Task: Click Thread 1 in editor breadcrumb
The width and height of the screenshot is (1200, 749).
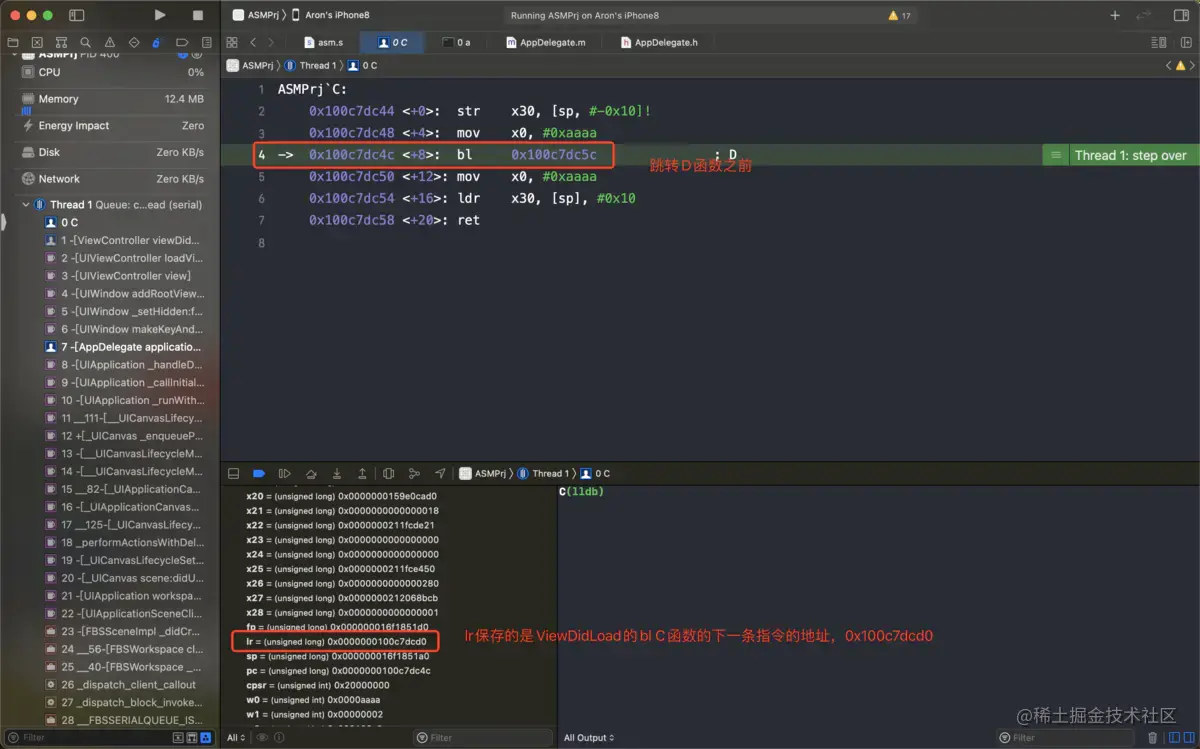Action: 309,65
